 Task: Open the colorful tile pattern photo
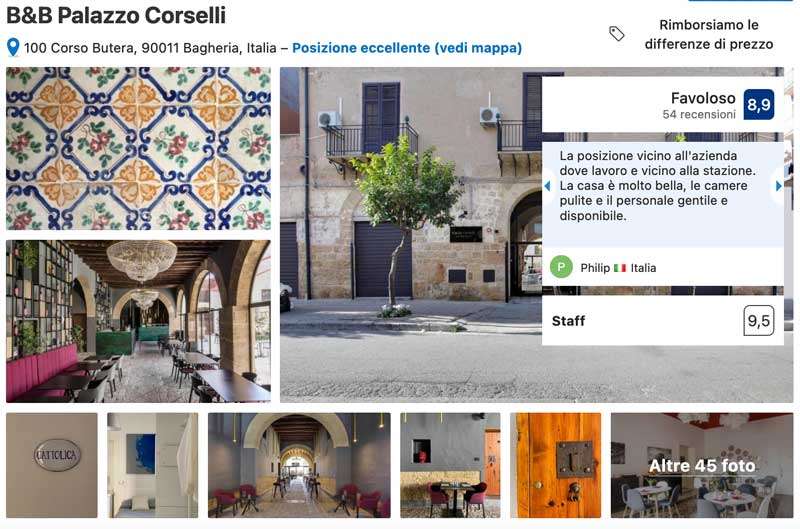click(x=138, y=148)
